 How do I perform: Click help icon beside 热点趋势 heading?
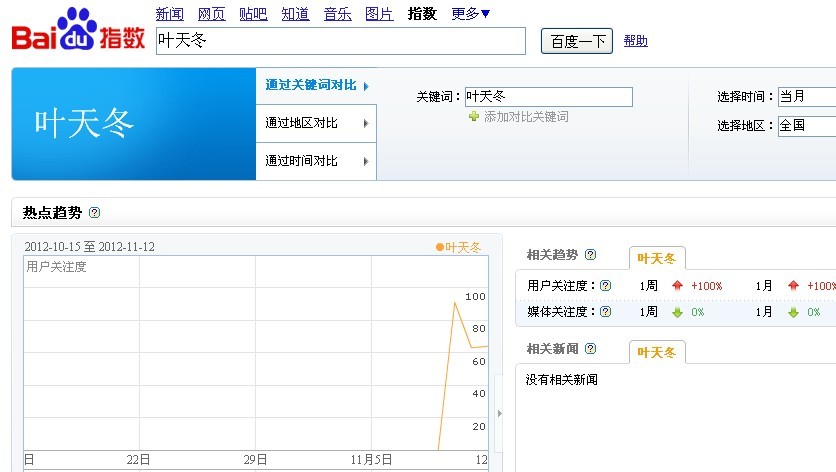coord(95,213)
